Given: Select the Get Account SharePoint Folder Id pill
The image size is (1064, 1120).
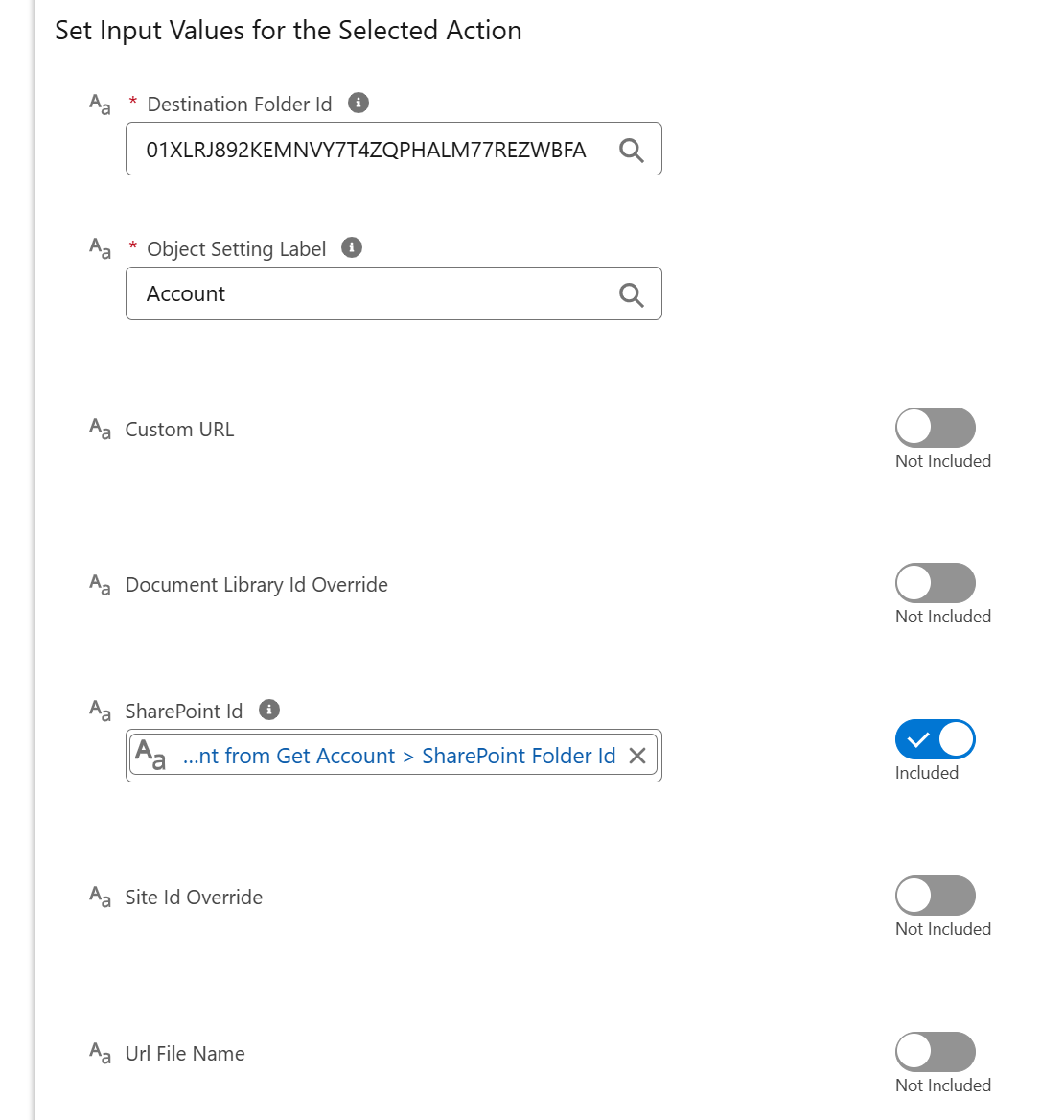Looking at the screenshot, I should point(399,756).
